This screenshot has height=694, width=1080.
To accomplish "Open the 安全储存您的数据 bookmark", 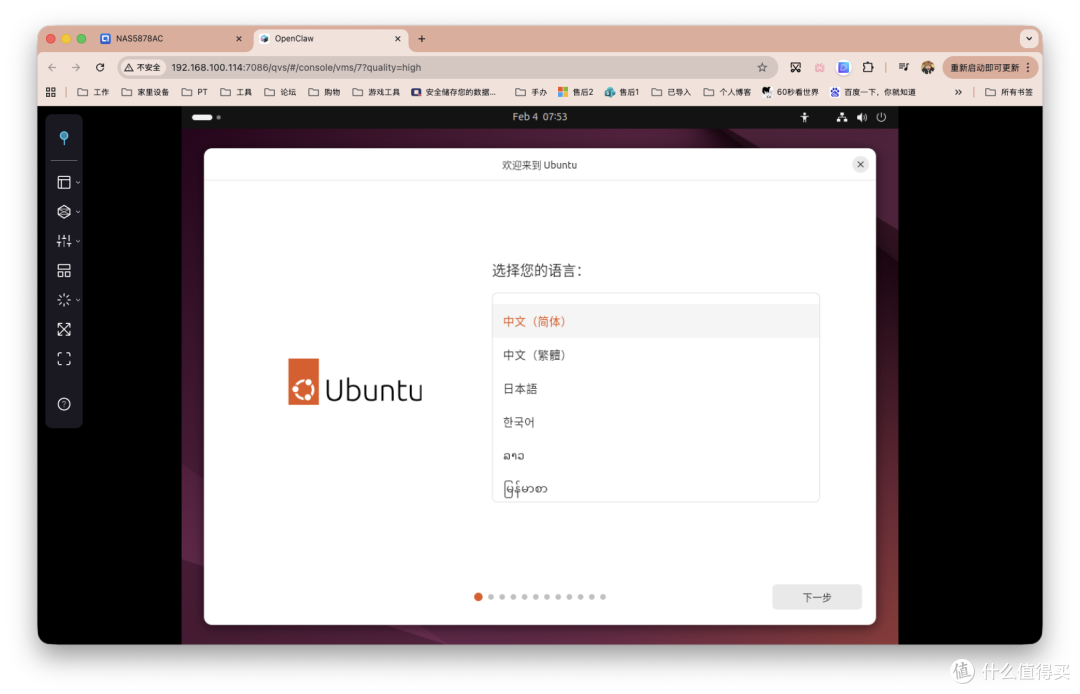I will coord(453,92).
